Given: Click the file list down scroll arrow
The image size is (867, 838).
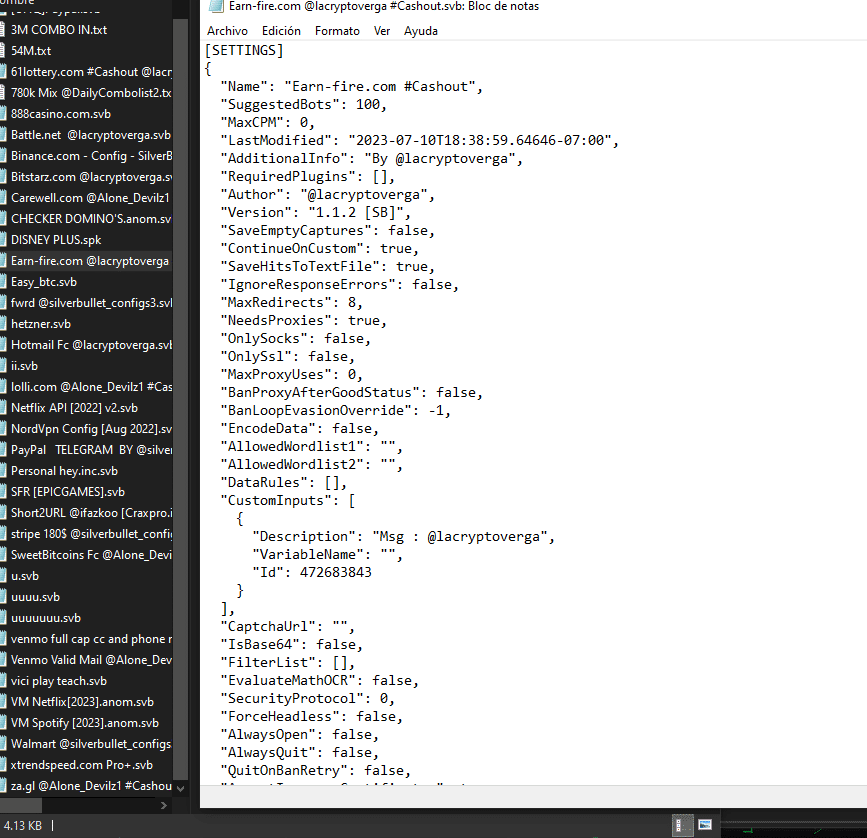Looking at the screenshot, I should pyautogui.click(x=180, y=788).
